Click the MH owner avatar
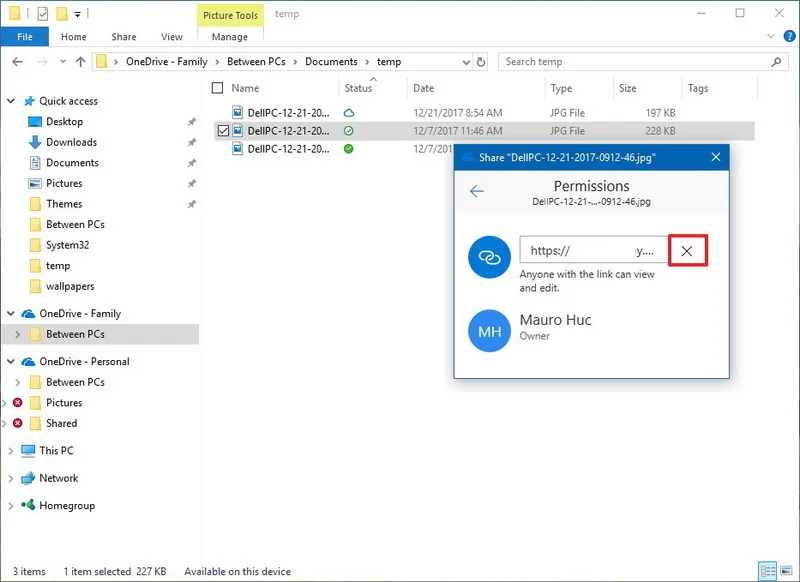800x582 pixels. coord(489,332)
